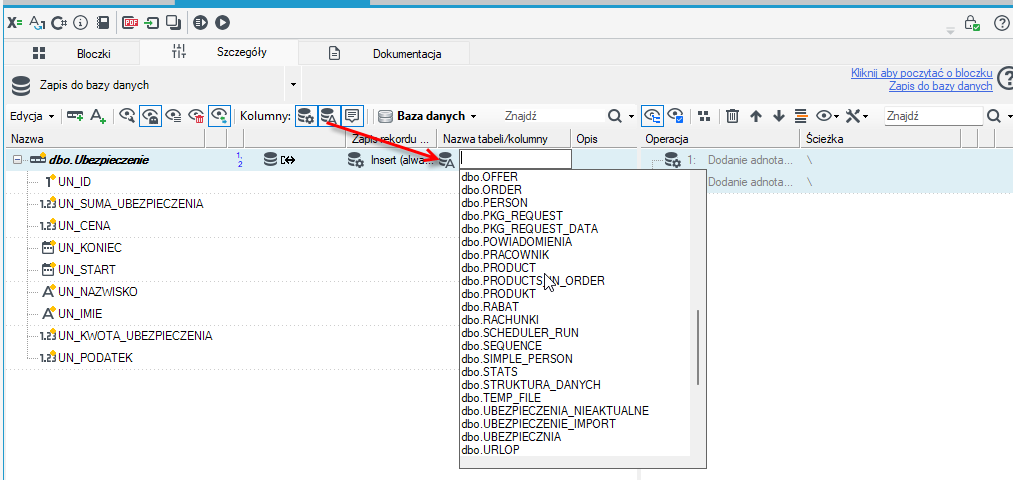
Task: Toggle the database-gear column button
Action: coord(306,116)
